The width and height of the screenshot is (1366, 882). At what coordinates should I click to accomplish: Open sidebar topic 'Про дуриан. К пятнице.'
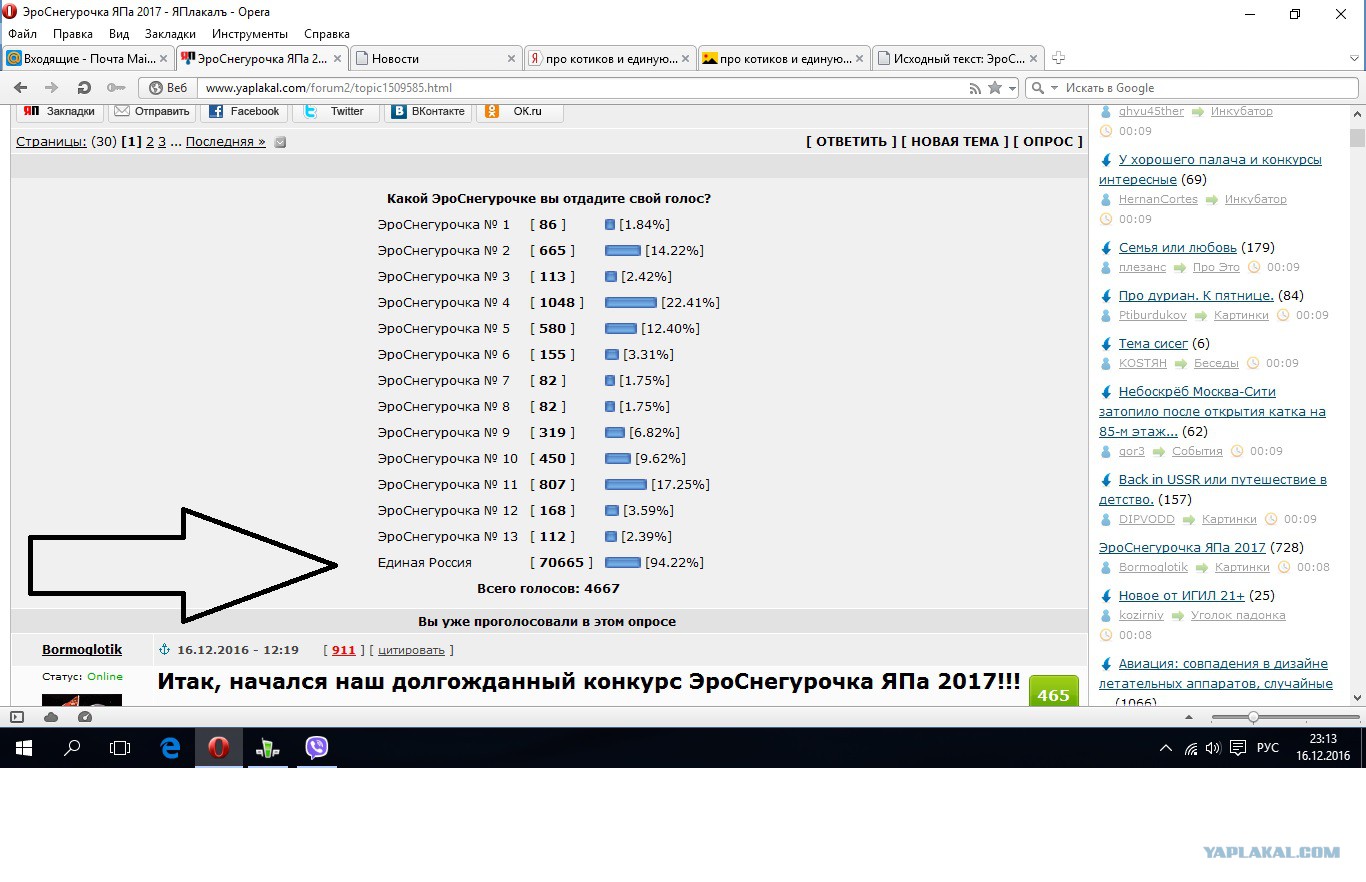point(1196,296)
